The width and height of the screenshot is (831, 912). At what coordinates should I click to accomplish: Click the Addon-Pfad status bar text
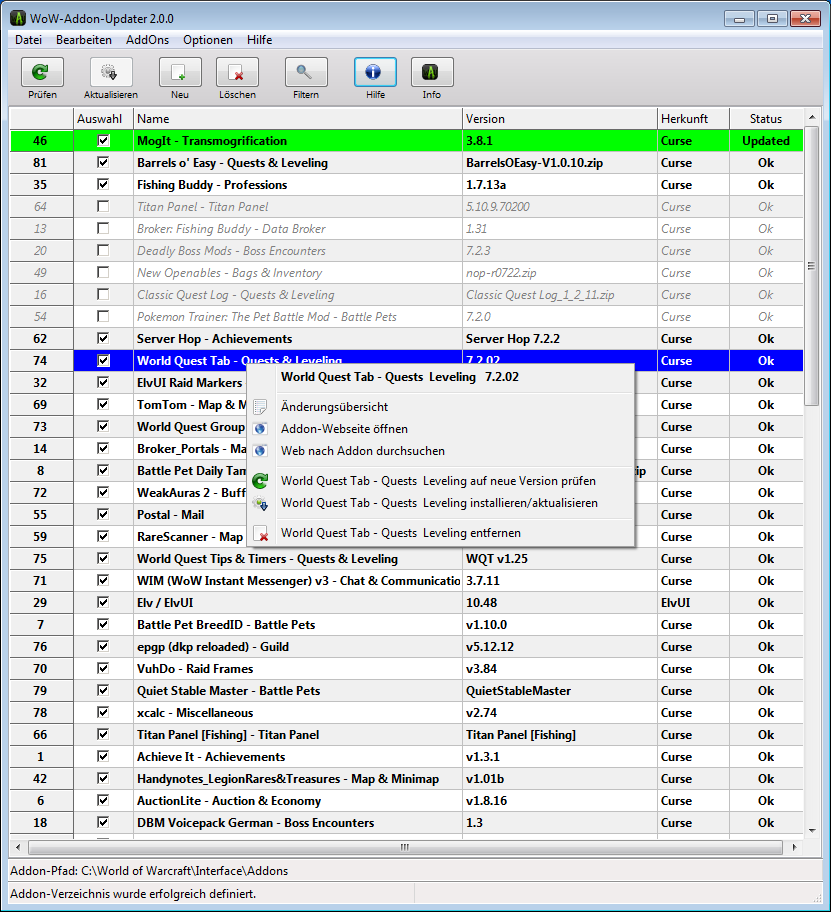tap(149, 871)
